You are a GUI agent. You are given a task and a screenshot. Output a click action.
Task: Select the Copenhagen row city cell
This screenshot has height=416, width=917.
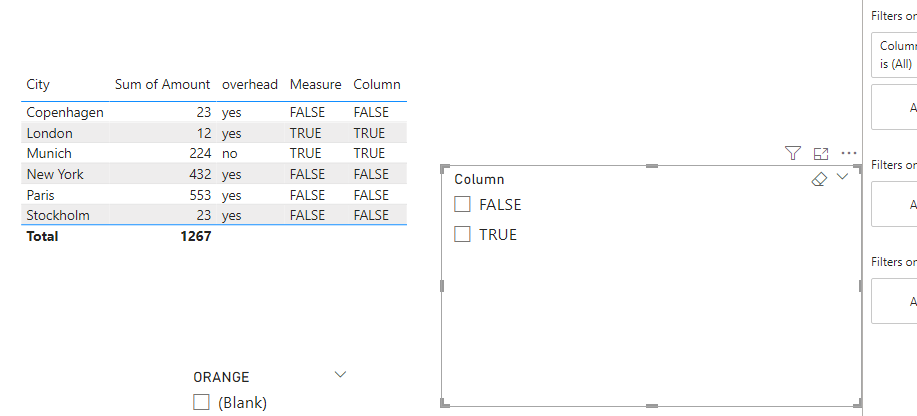[65, 112]
